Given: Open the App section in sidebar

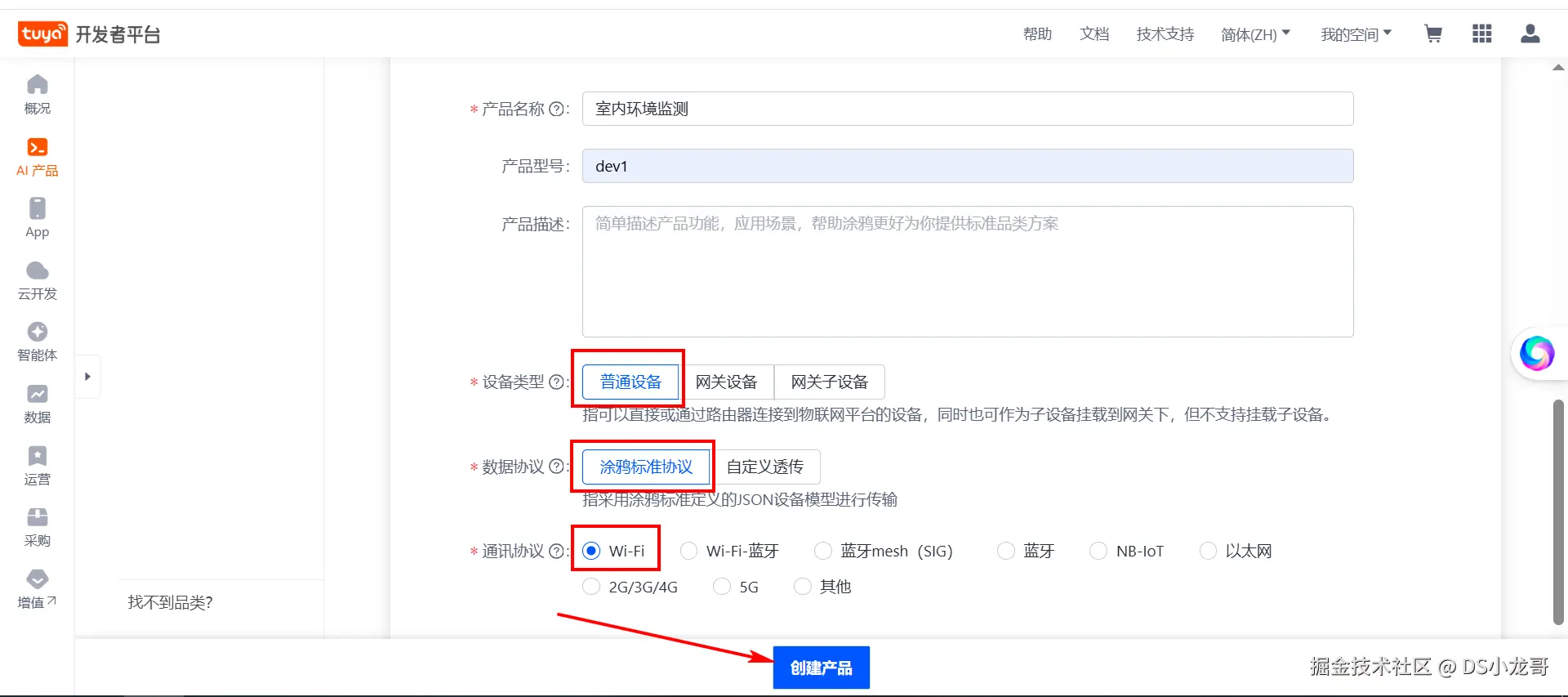Looking at the screenshot, I should pyautogui.click(x=38, y=218).
